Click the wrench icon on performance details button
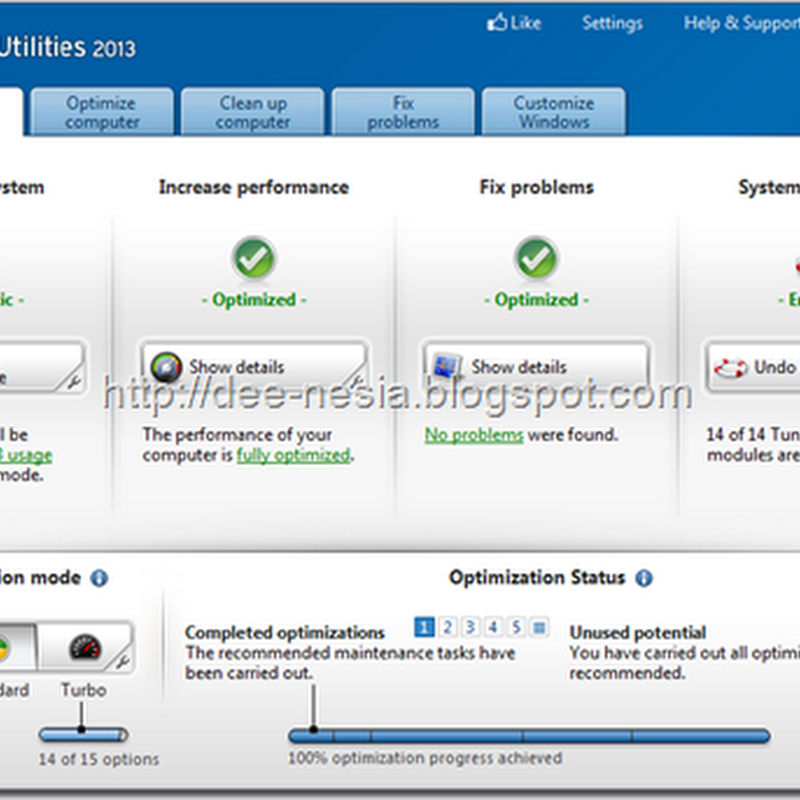The width and height of the screenshot is (800, 800). (x=355, y=382)
